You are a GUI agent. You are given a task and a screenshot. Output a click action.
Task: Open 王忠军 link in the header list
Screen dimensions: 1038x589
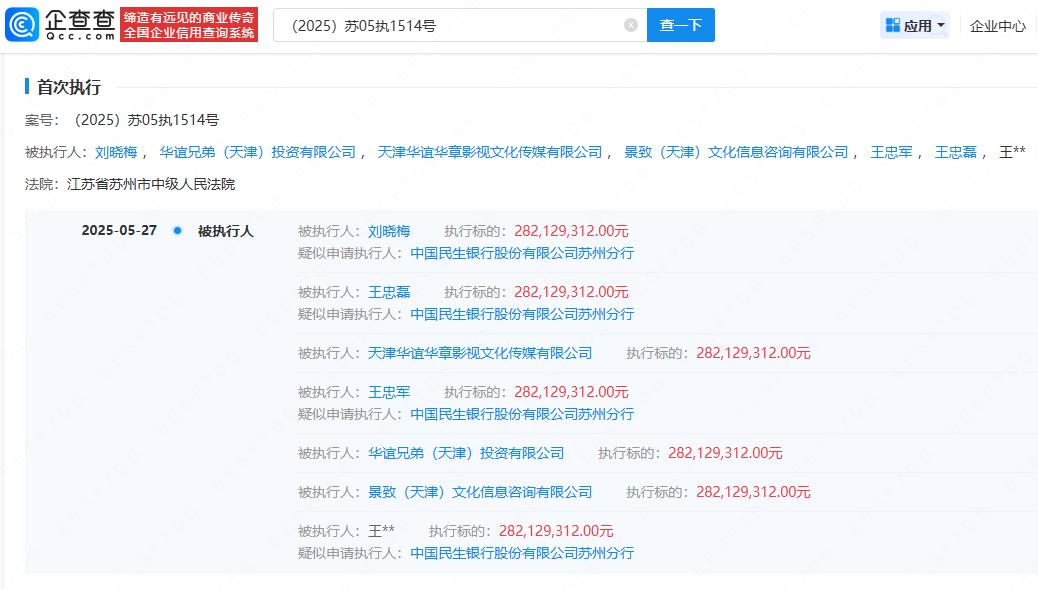pyautogui.click(x=891, y=152)
